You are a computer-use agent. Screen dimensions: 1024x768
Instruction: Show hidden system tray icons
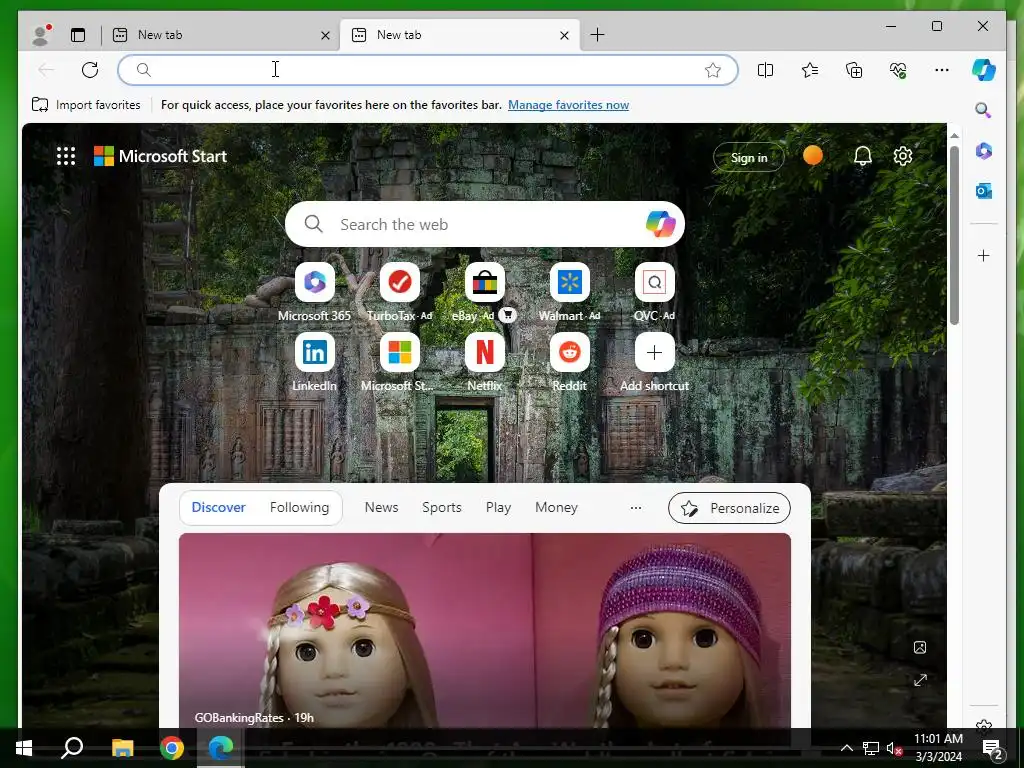[x=846, y=748]
